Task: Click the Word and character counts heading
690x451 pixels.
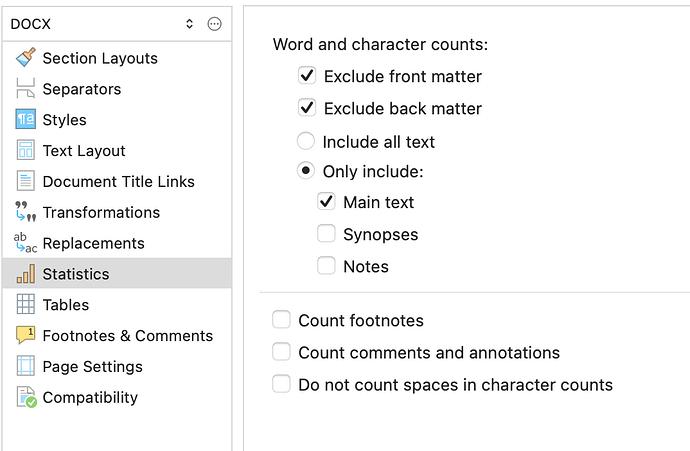Action: click(380, 44)
